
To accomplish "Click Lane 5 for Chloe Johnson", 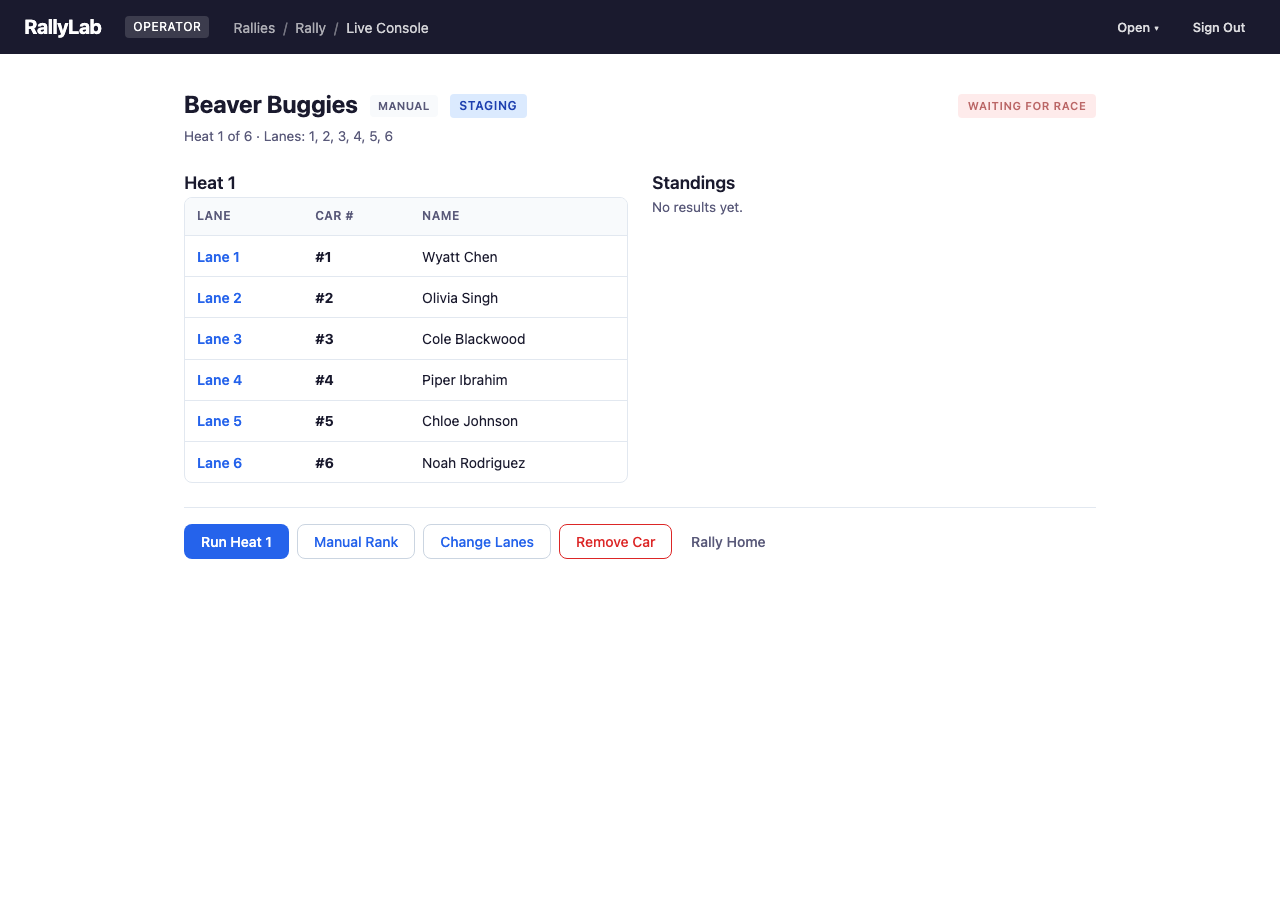I will 219,421.
